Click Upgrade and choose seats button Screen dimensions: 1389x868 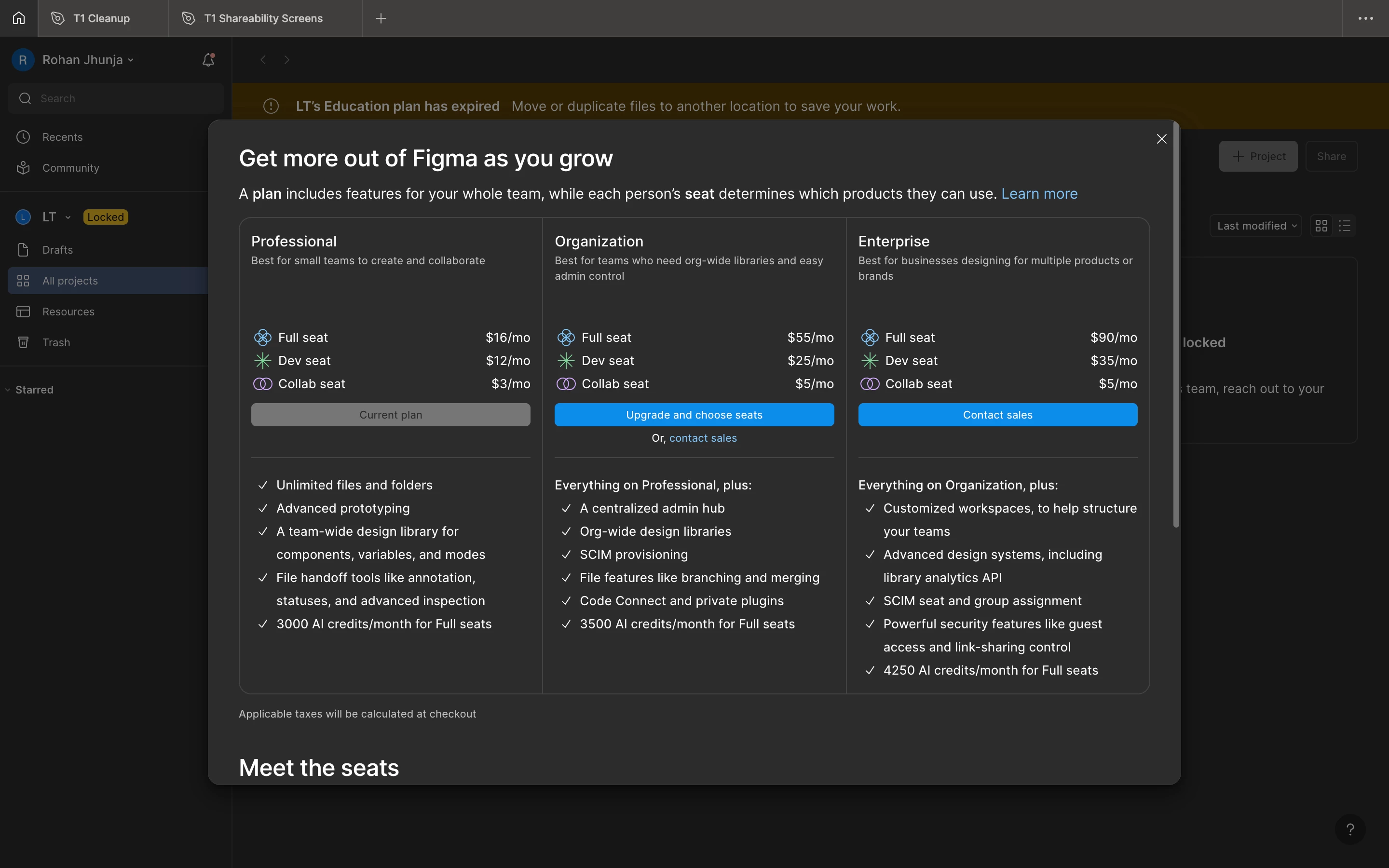[694, 415]
